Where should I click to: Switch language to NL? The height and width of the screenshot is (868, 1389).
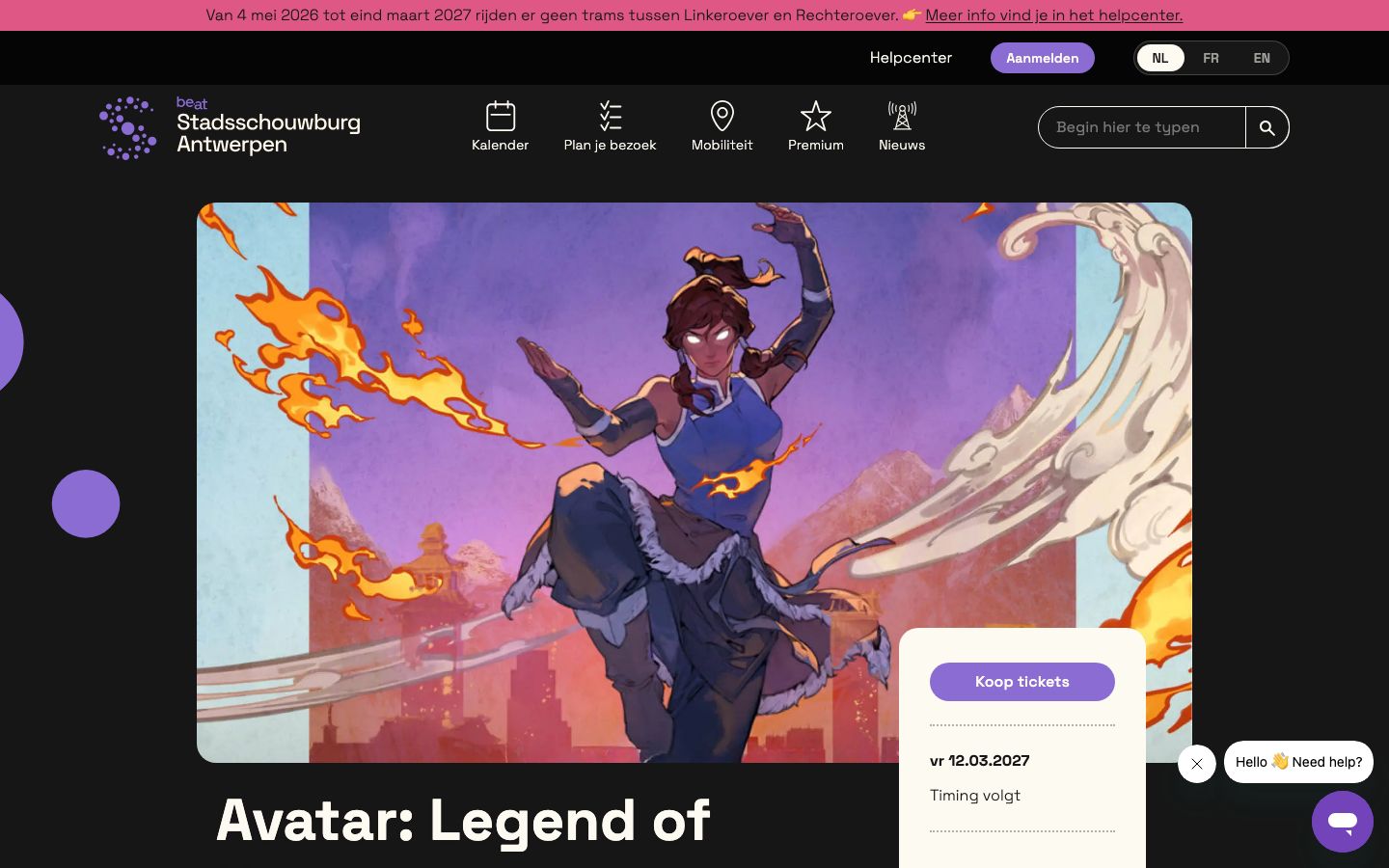(x=1160, y=58)
